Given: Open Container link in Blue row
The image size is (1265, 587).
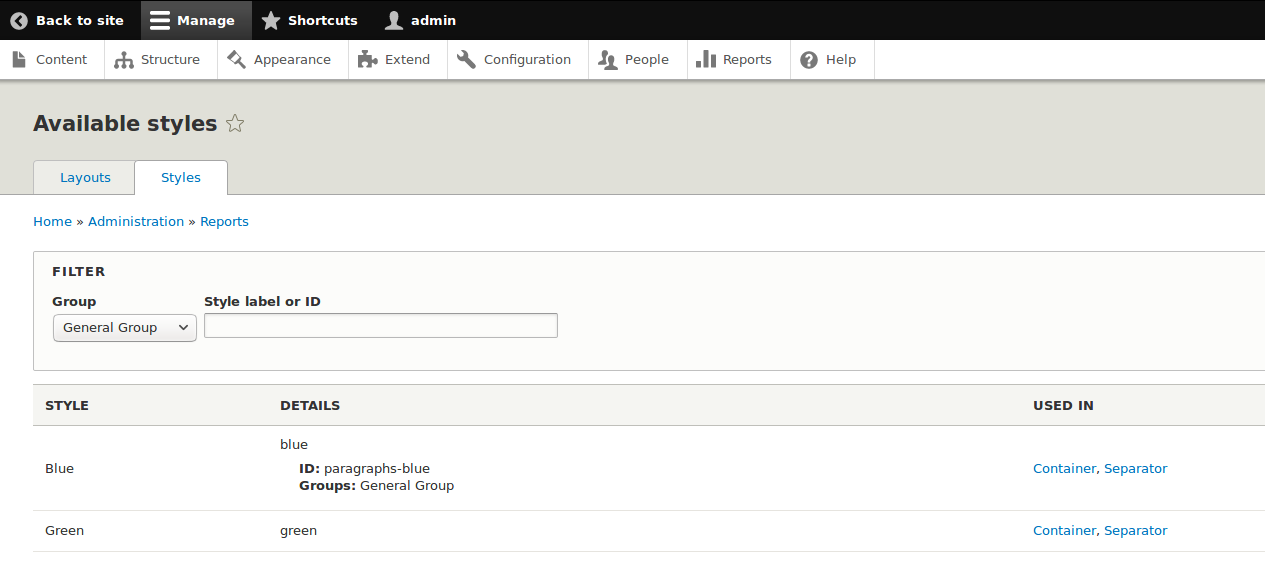Looking at the screenshot, I should (x=1064, y=468).
